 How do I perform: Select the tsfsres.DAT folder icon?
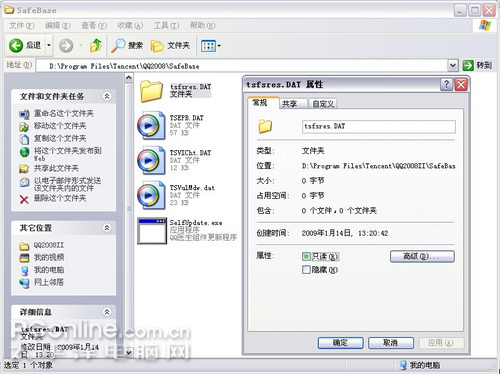tap(151, 91)
